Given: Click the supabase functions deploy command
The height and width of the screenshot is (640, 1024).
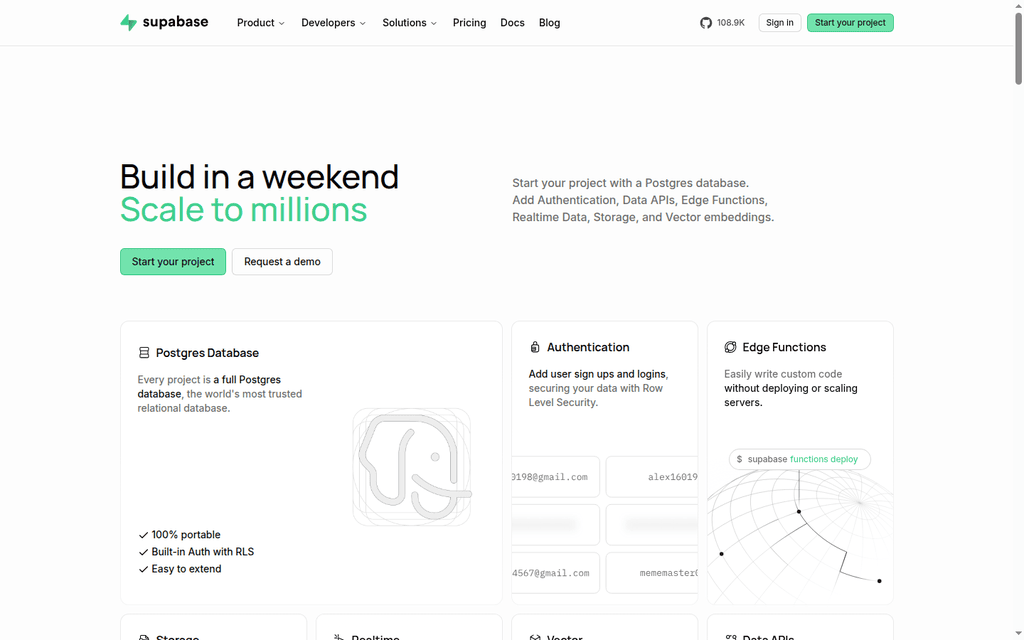Looking at the screenshot, I should click(799, 459).
